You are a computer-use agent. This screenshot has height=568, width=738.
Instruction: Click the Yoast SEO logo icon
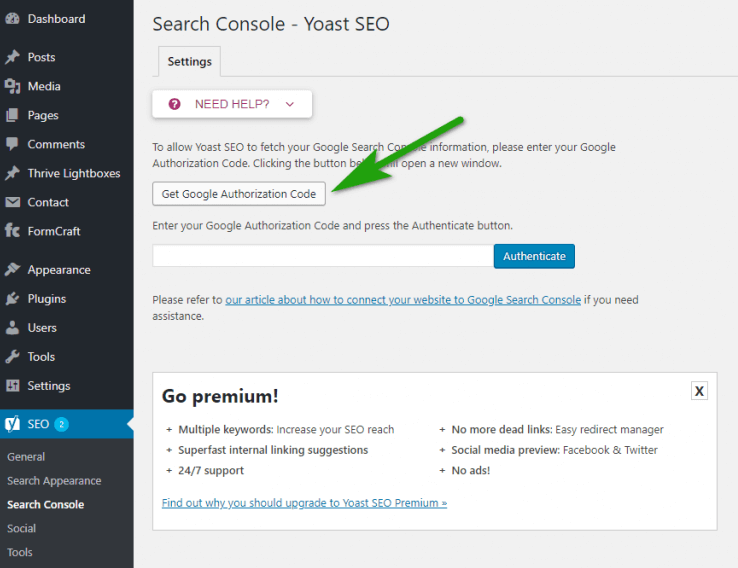pos(12,424)
